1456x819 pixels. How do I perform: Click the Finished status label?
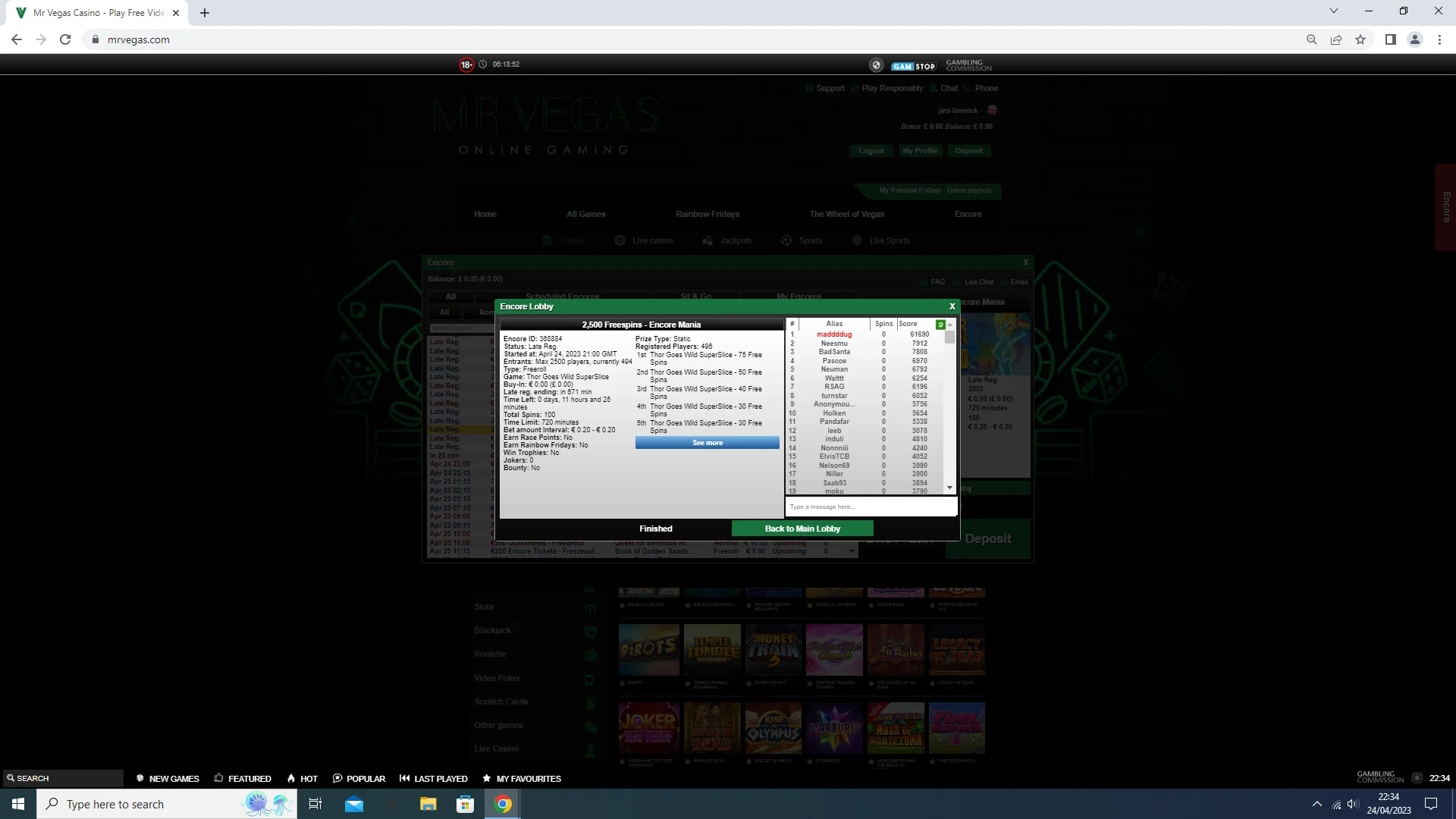coord(656,529)
